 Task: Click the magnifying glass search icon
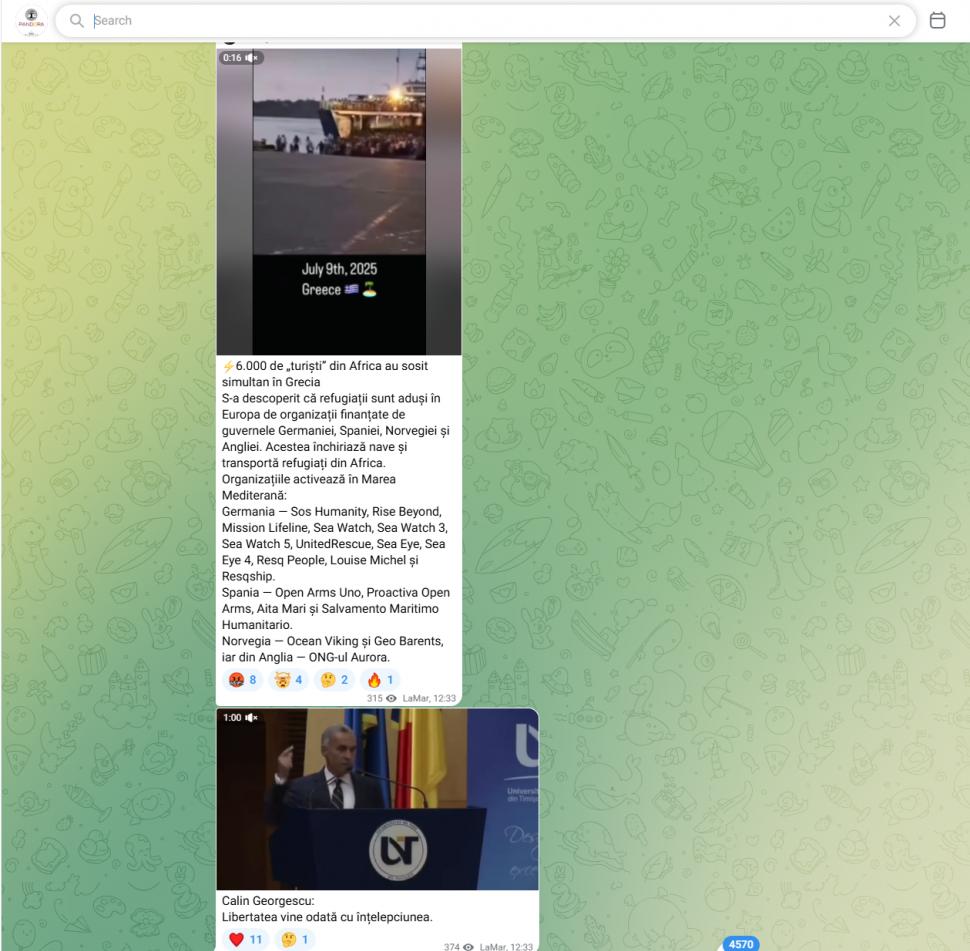coord(77,21)
